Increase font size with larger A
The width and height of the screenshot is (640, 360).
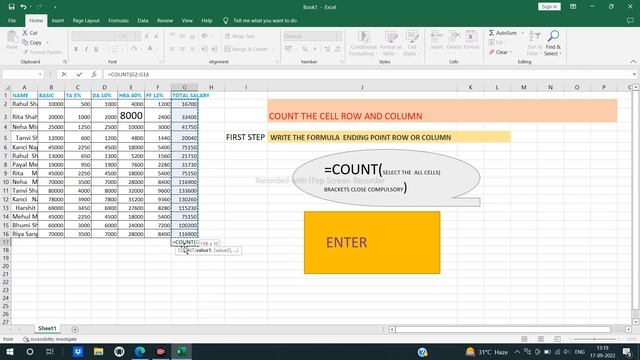coord(147,36)
